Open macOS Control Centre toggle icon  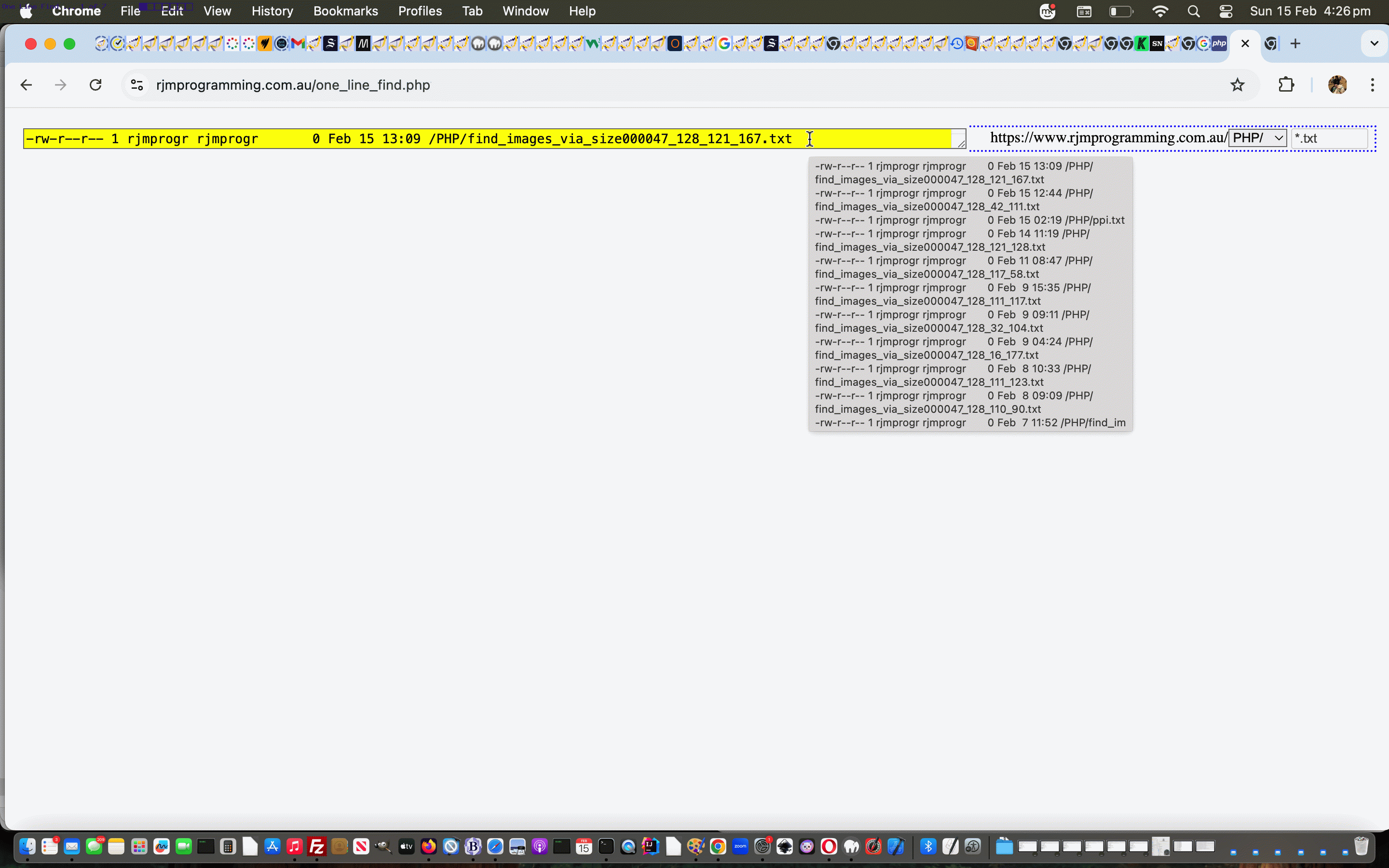click(x=1226, y=12)
